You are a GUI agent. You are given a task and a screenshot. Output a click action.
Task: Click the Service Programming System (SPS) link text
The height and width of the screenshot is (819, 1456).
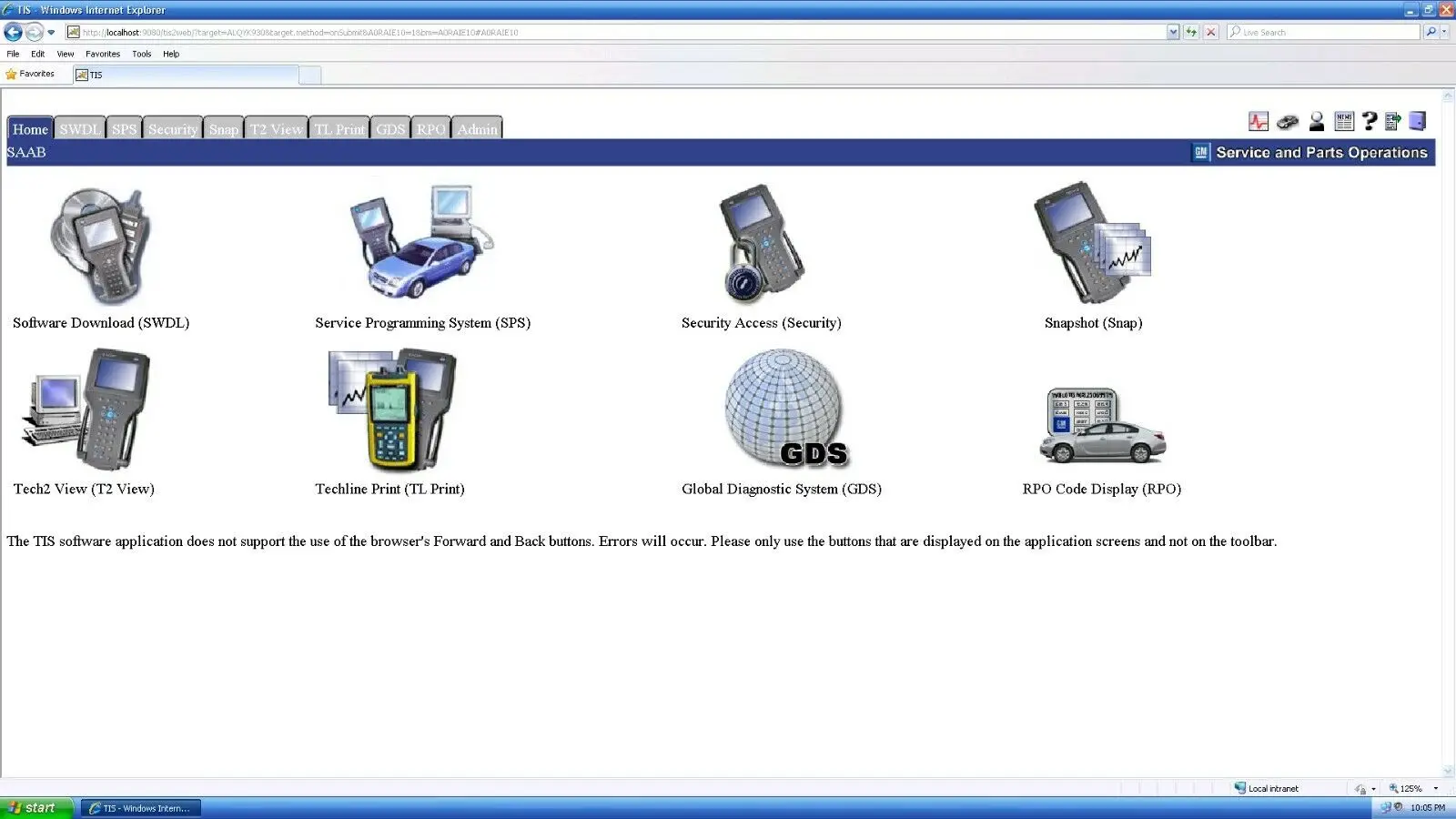[x=423, y=322]
